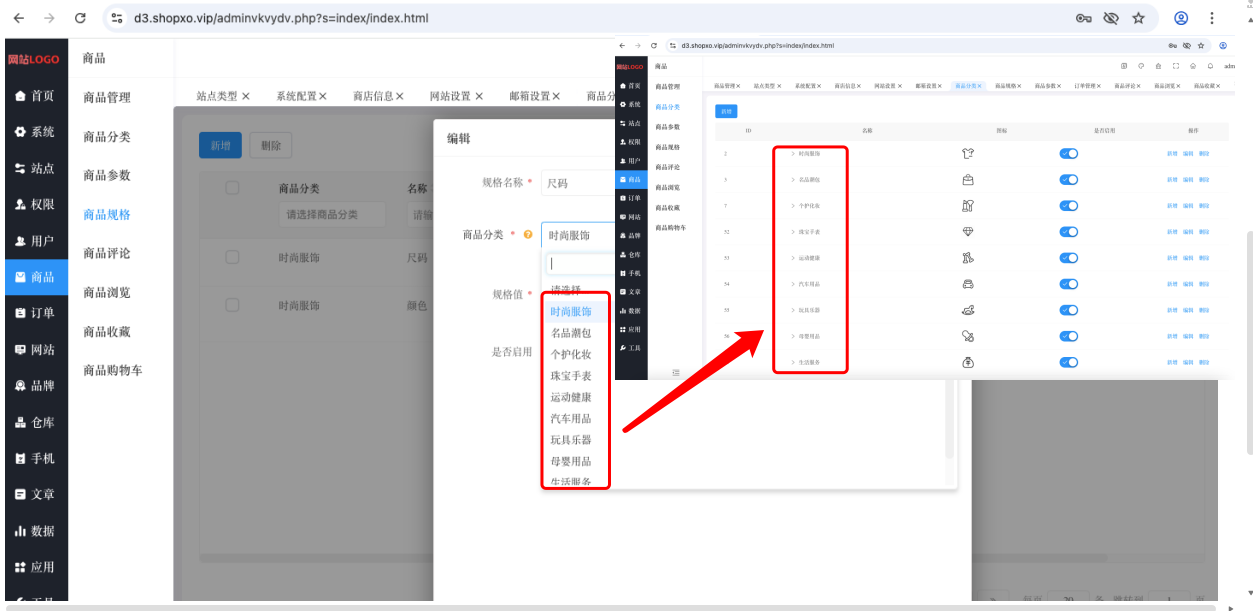Reload the page in the main browser toolbar
This screenshot has height=611, width=1253.
pyautogui.click(x=80, y=18)
